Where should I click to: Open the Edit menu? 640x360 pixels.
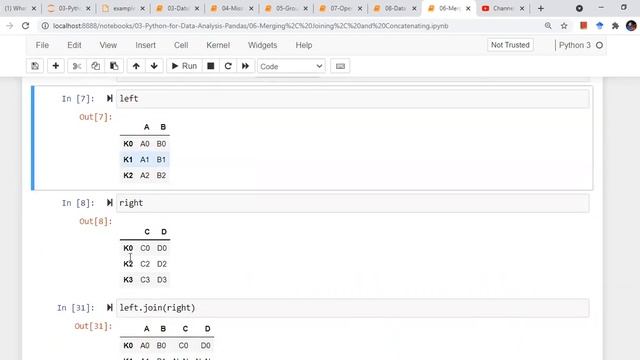(74, 45)
